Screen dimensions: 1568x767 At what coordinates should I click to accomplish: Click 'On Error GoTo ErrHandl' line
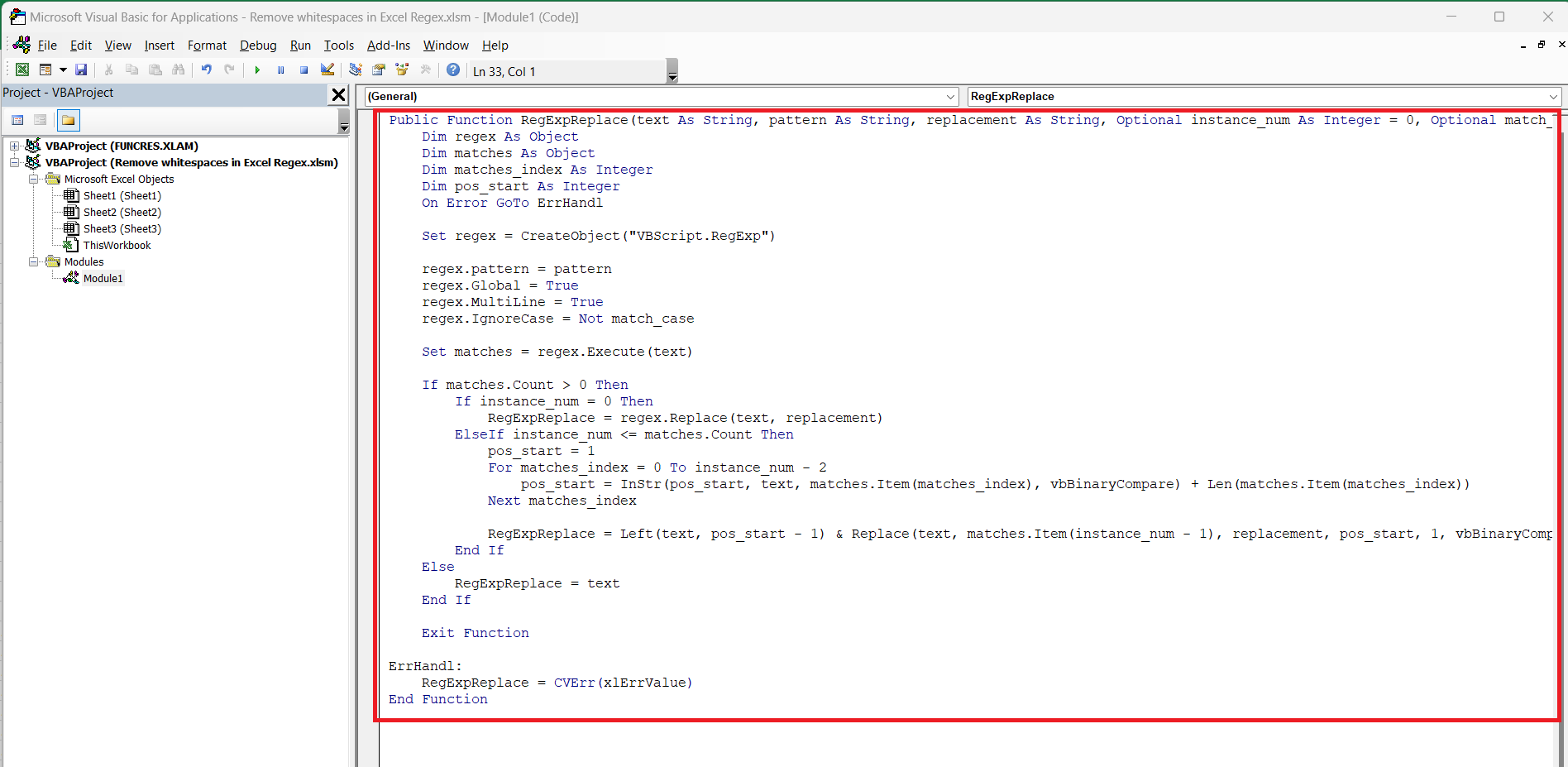512,203
